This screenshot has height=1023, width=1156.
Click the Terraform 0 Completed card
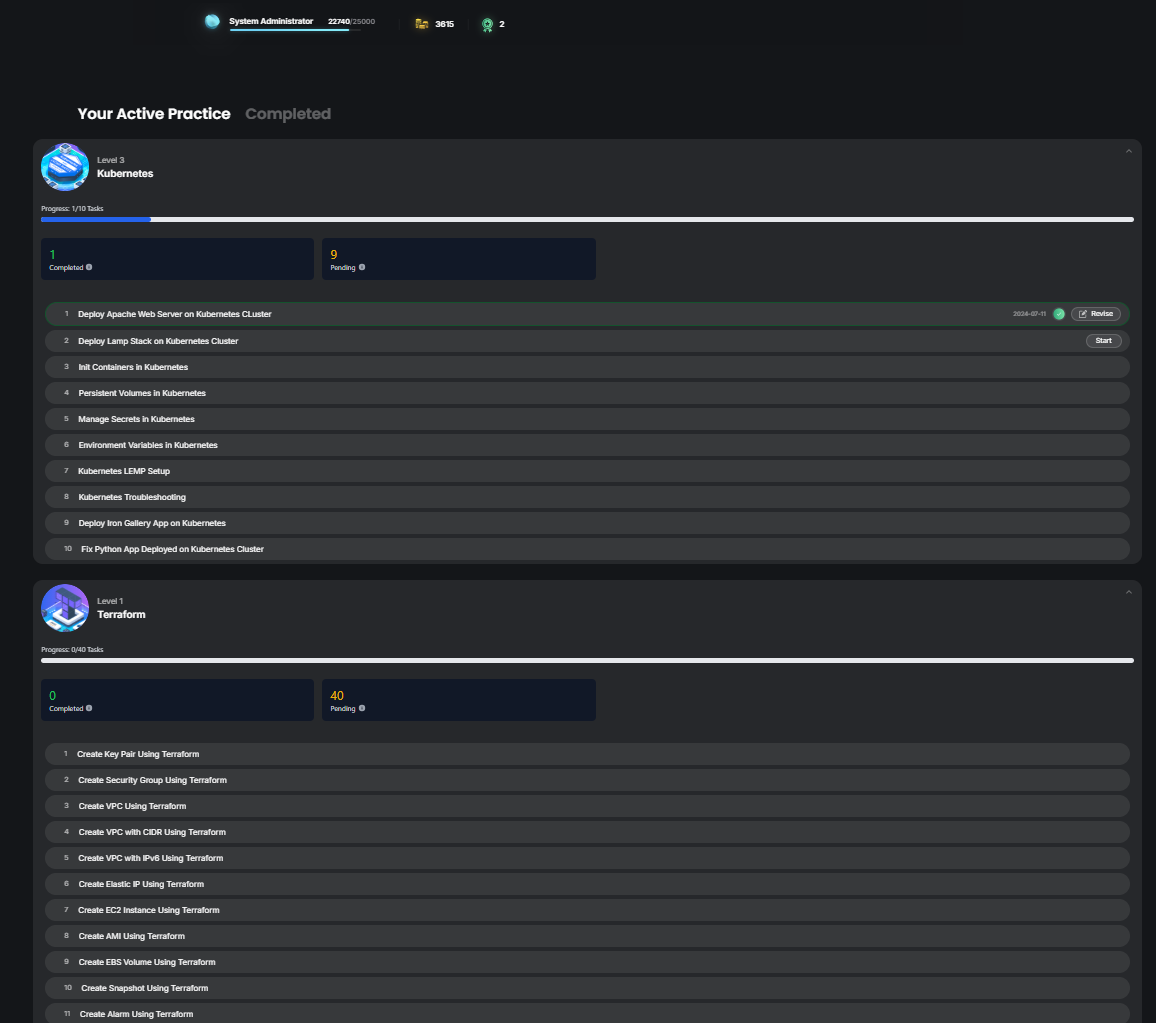pos(178,699)
